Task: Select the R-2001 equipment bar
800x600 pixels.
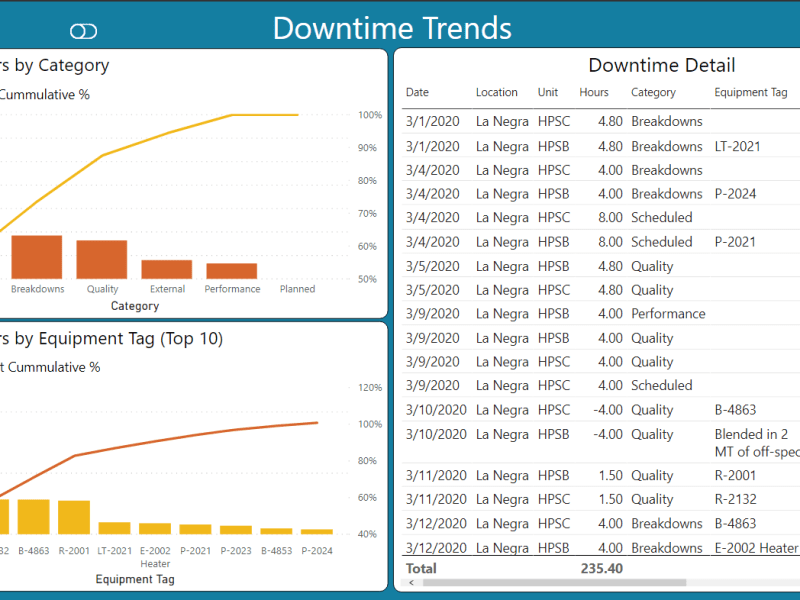Action: pos(74,518)
